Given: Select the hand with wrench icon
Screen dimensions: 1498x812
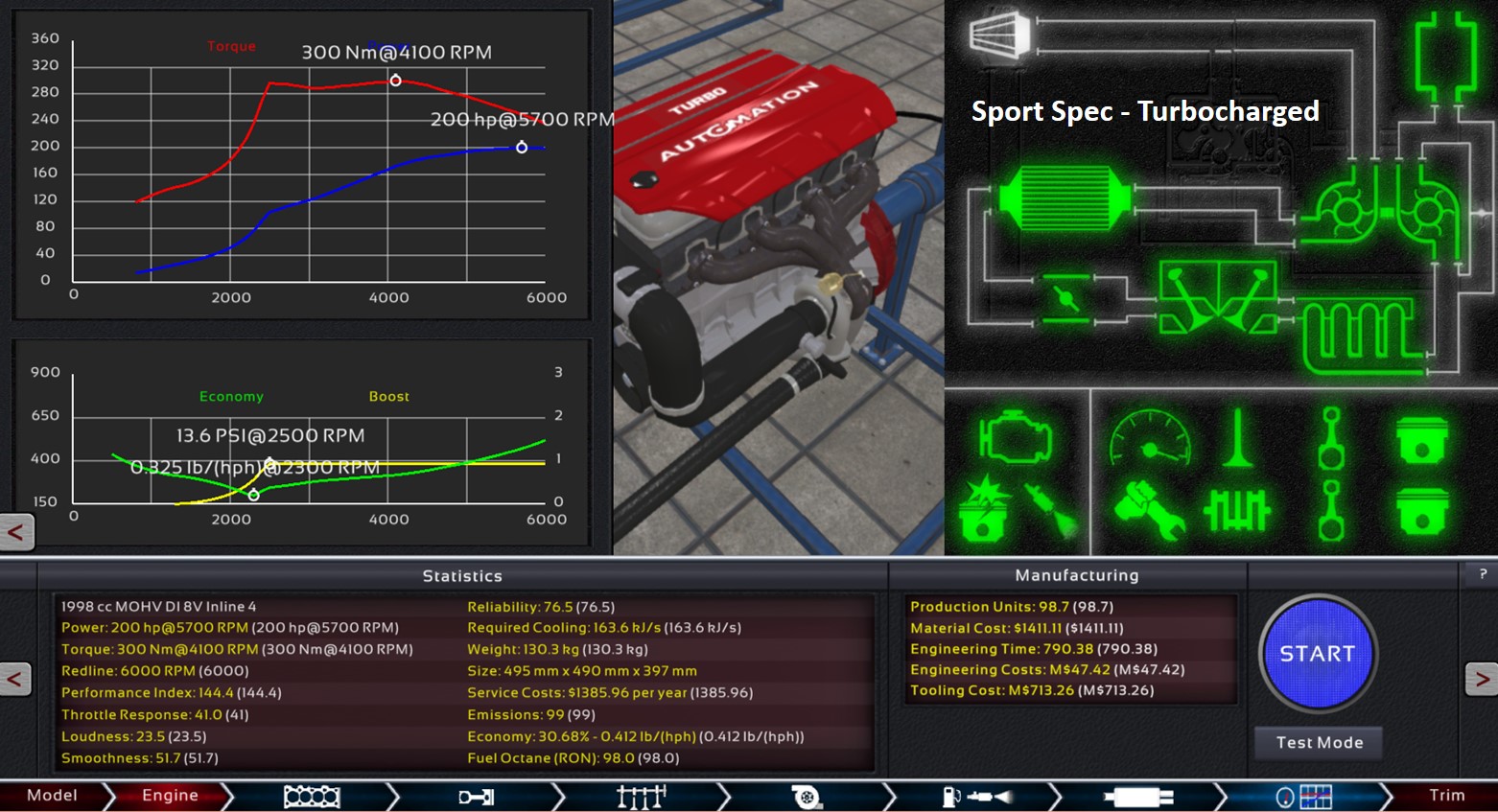Looking at the screenshot, I should 1149,510.
